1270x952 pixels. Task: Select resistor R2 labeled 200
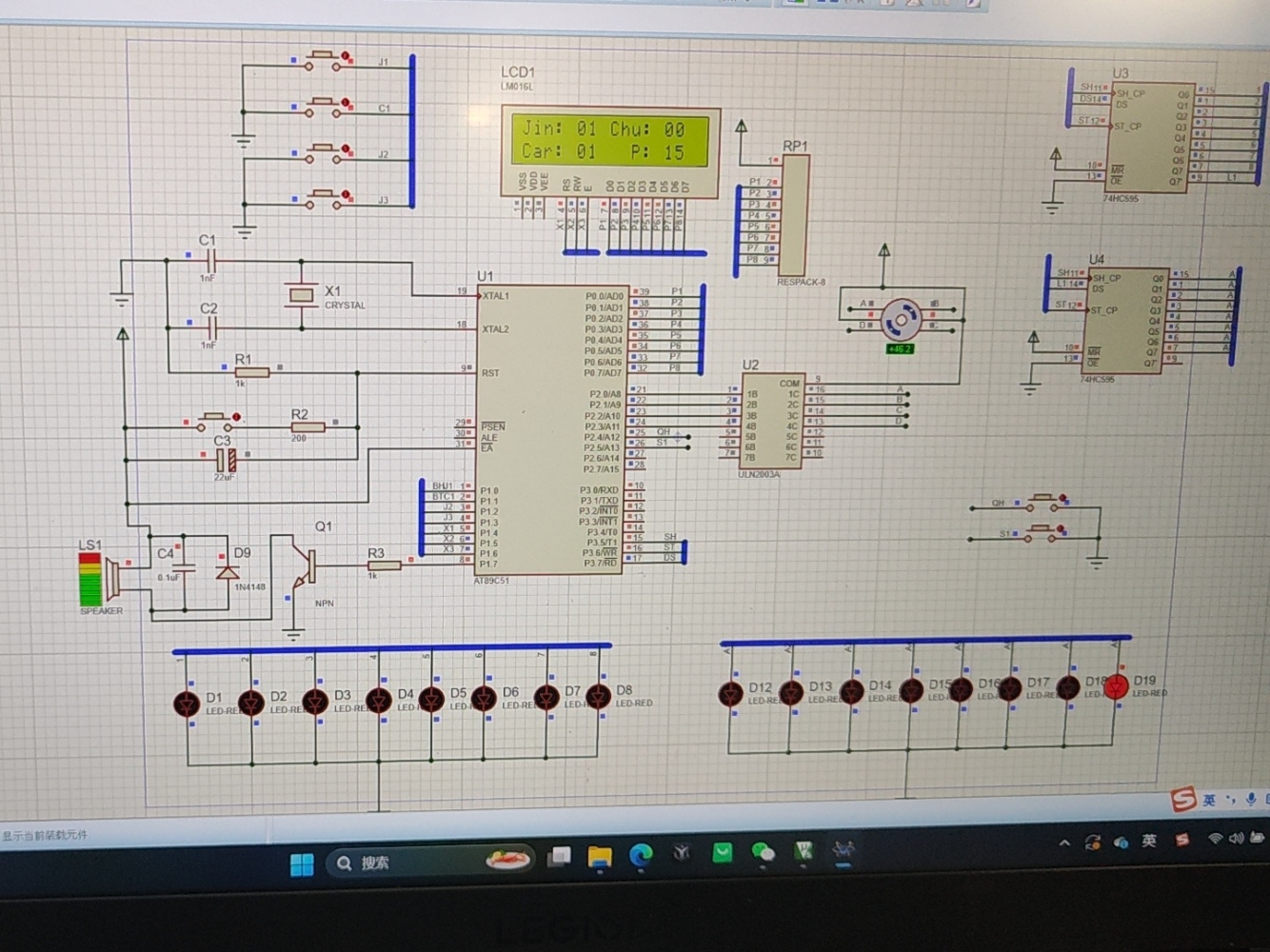(307, 427)
